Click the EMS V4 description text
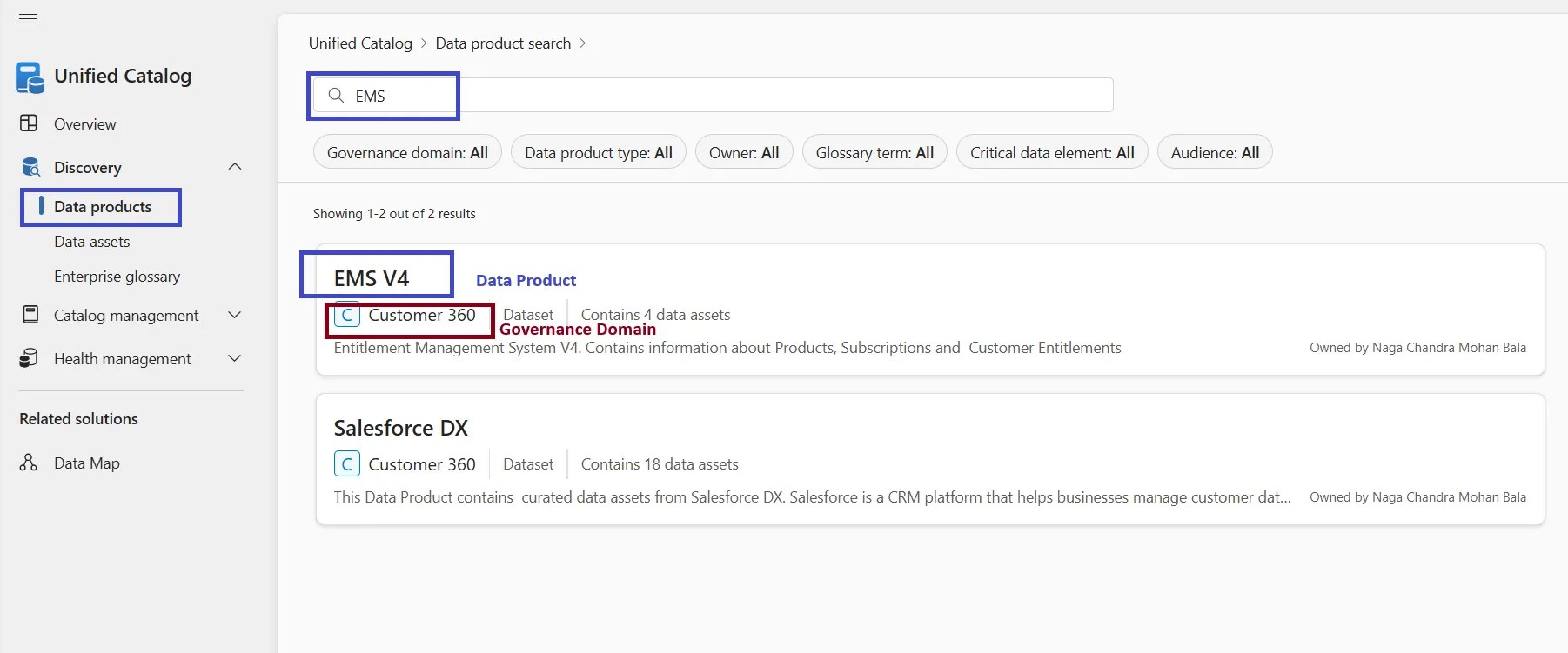 point(727,348)
